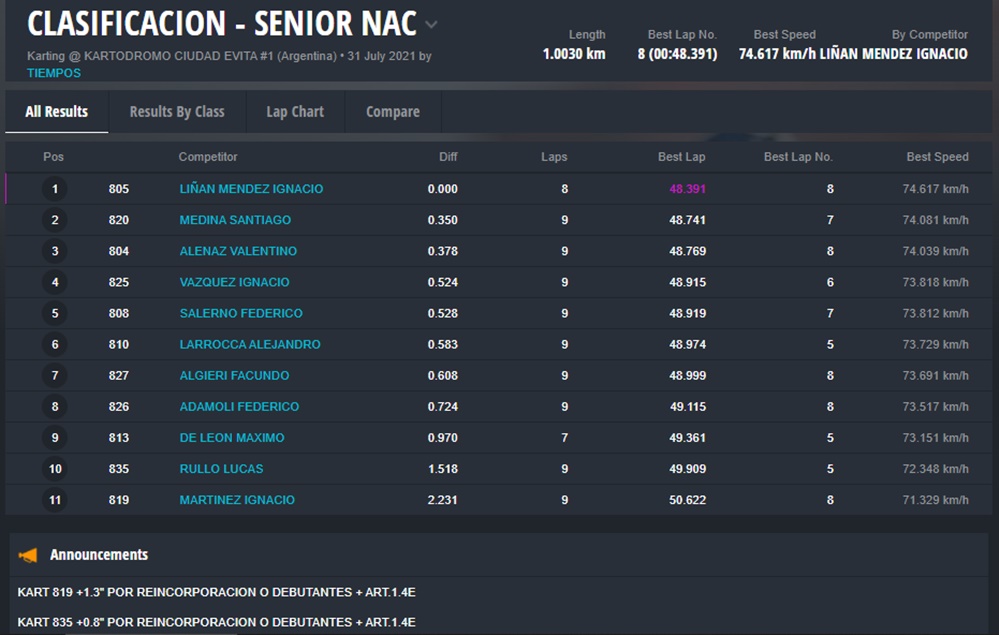Click the Pos column header
This screenshot has width=999, height=635.
click(x=53, y=157)
